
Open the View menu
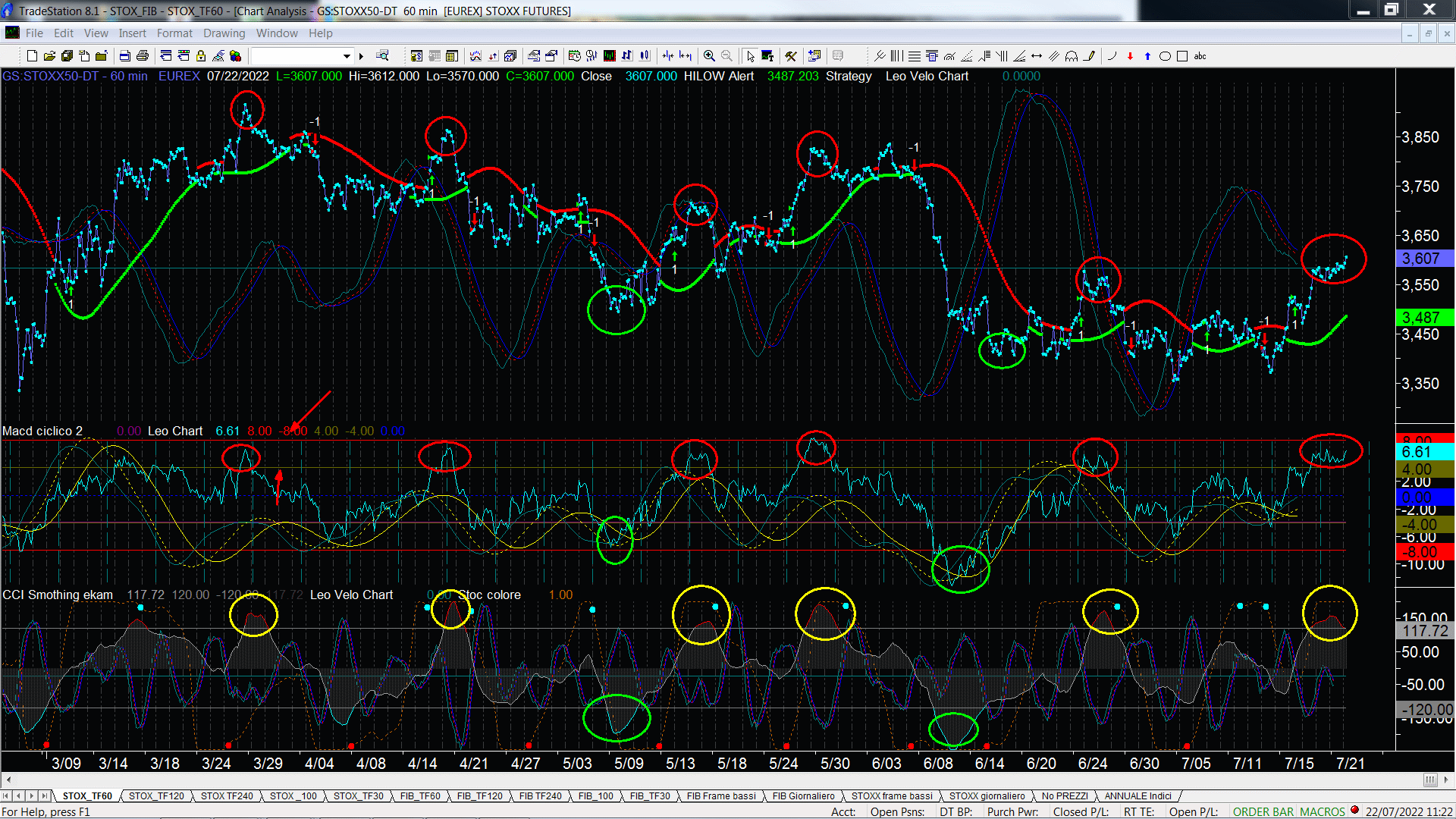click(96, 33)
